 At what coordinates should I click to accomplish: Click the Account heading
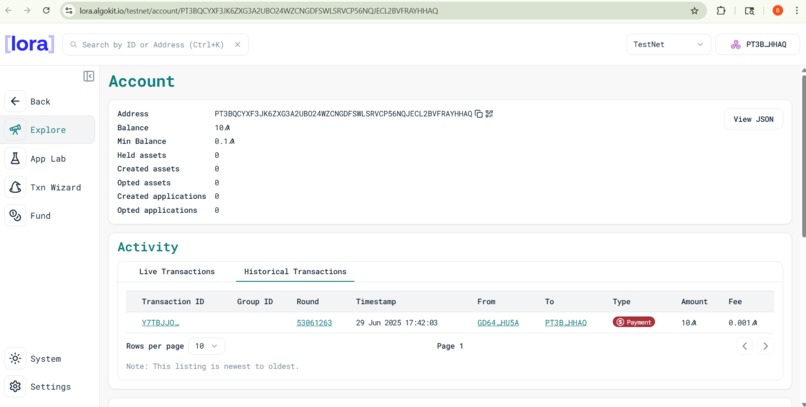coord(142,82)
